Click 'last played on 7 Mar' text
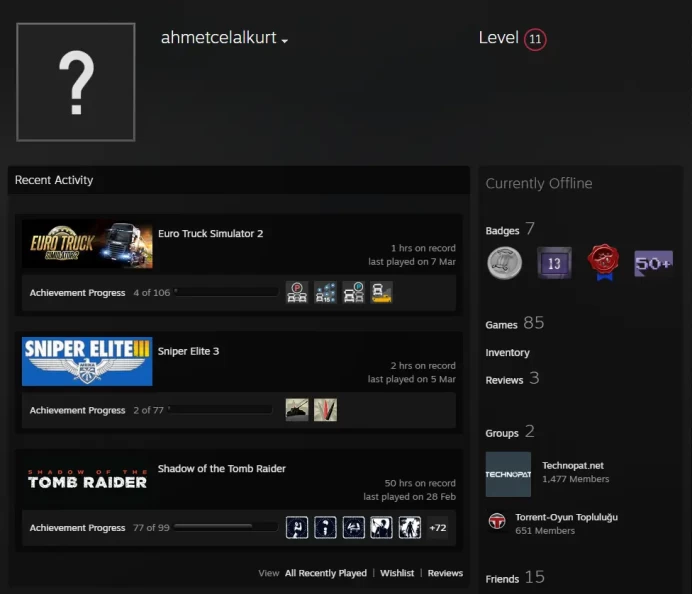 tap(412, 262)
